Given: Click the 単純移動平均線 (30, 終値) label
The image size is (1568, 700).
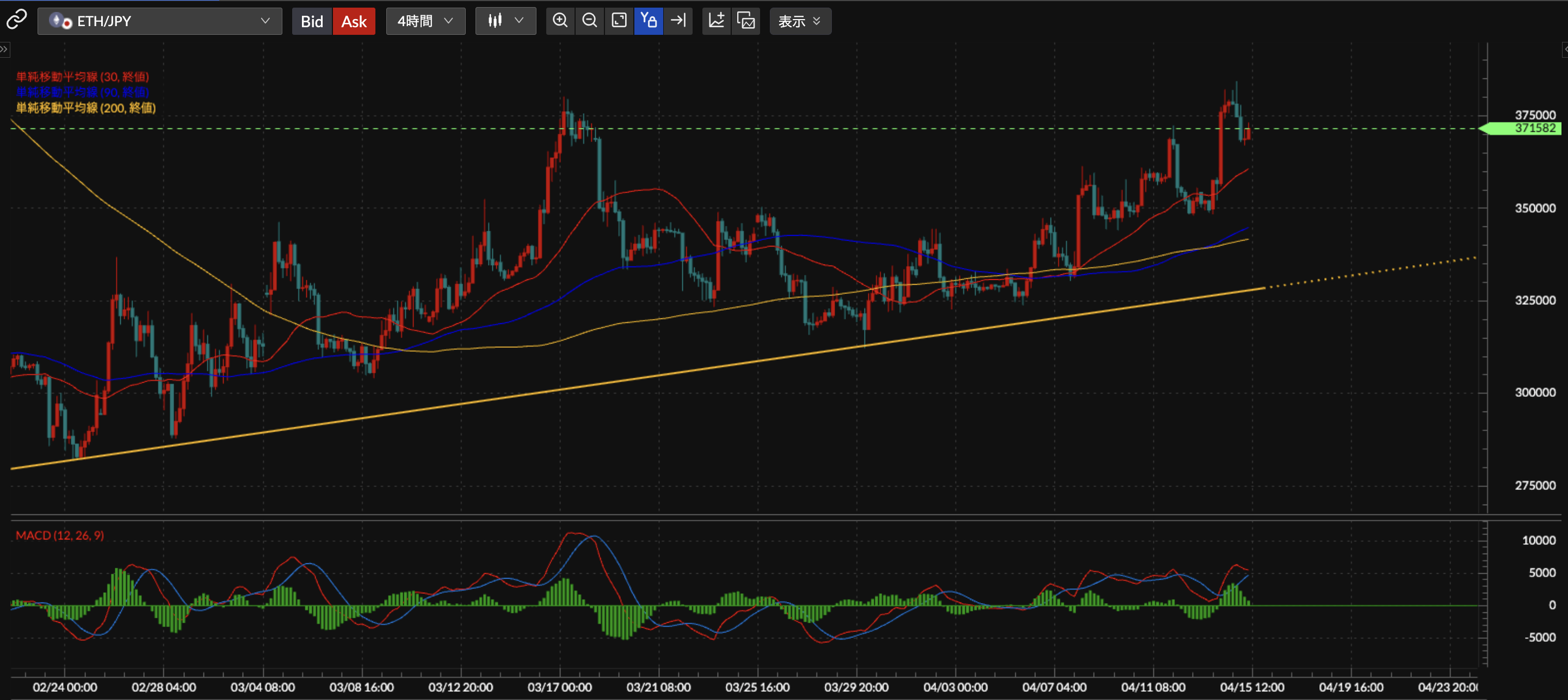Looking at the screenshot, I should pos(82,76).
